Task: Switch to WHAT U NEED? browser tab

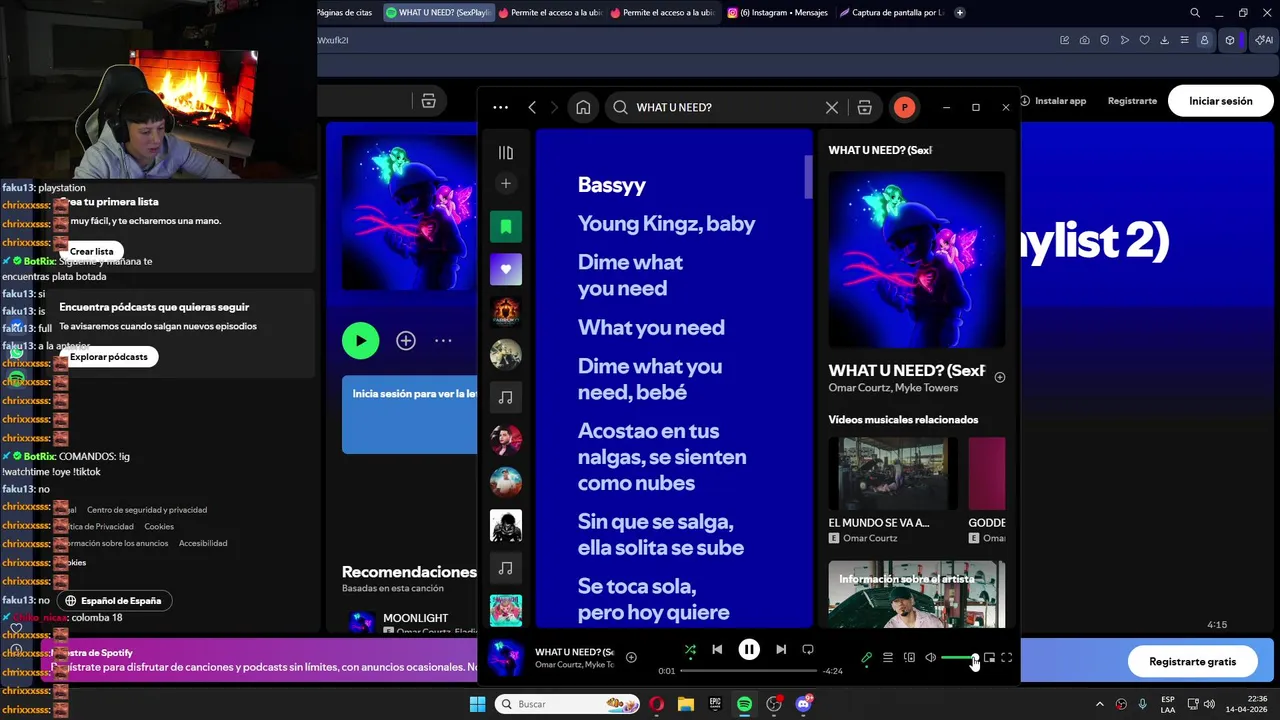Action: pyautogui.click(x=438, y=13)
